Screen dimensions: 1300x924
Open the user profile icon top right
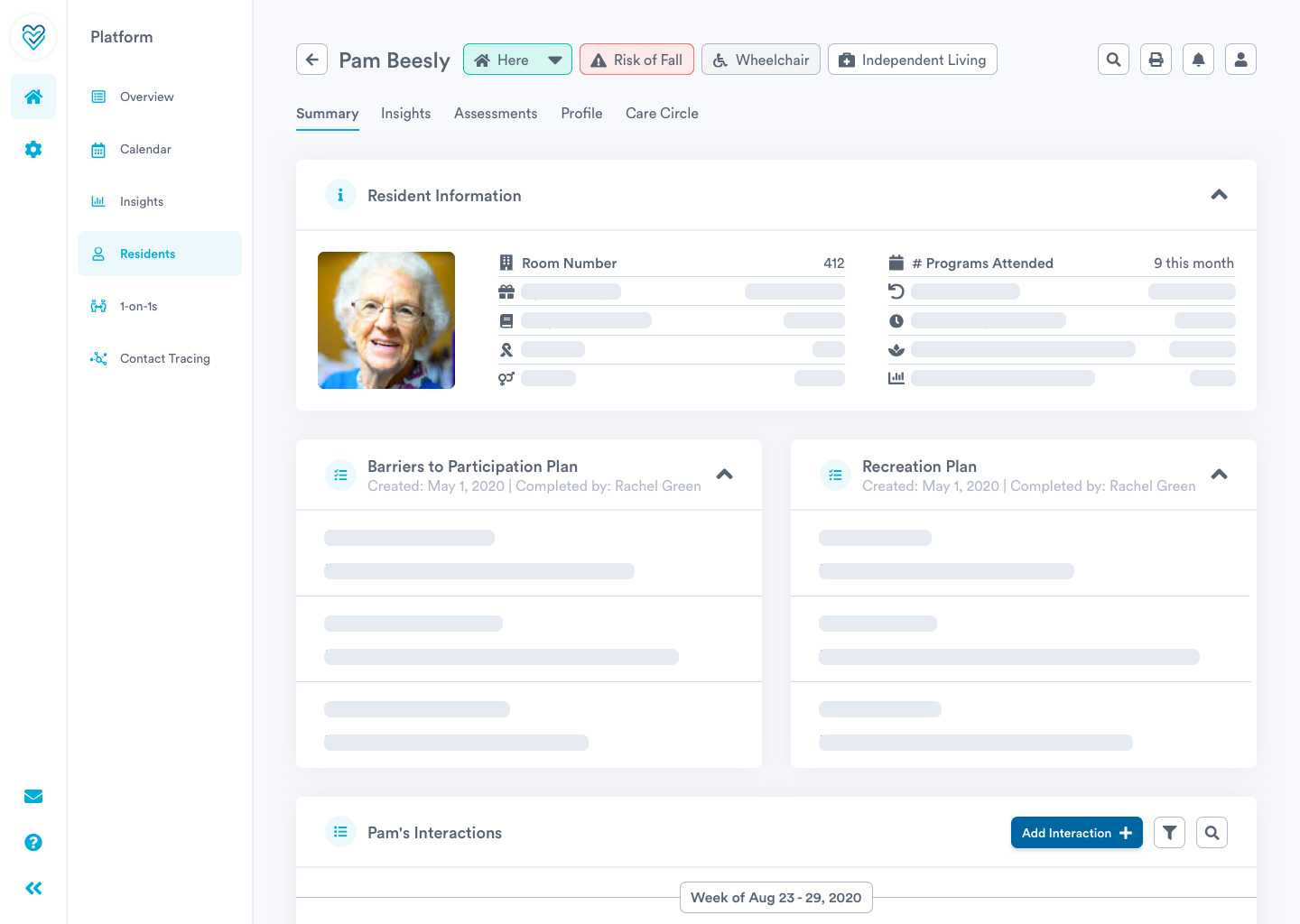[x=1240, y=59]
